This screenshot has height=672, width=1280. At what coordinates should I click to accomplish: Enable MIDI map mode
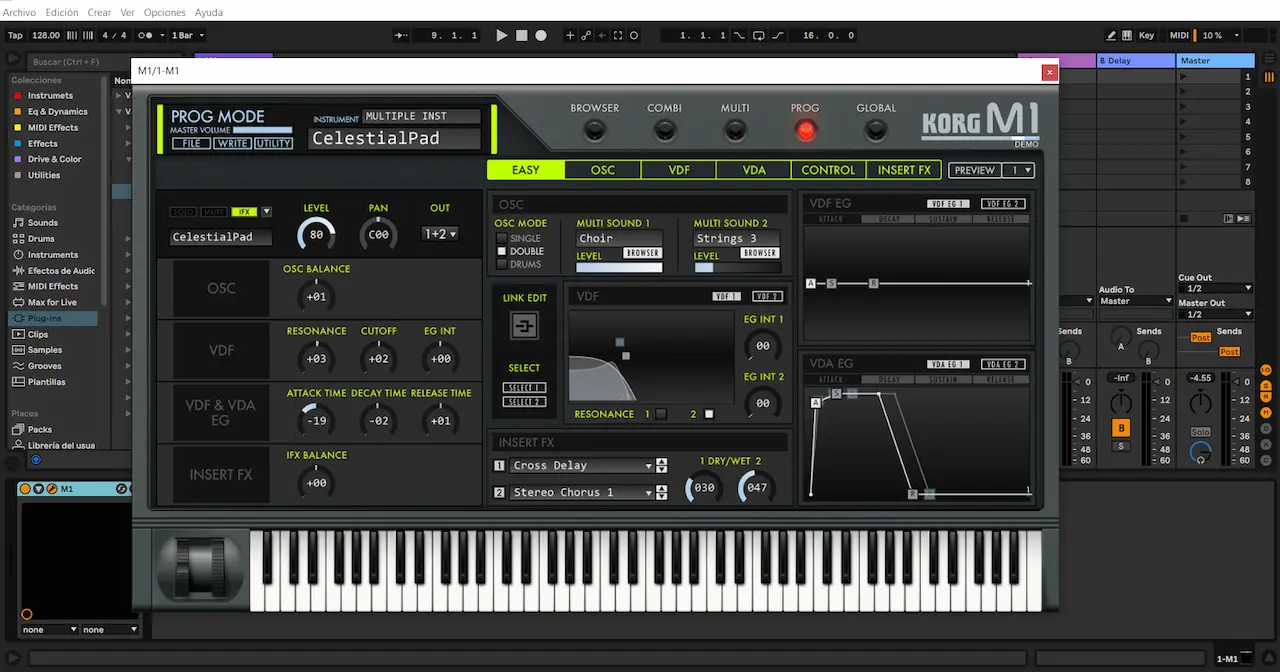pyautogui.click(x=1179, y=35)
